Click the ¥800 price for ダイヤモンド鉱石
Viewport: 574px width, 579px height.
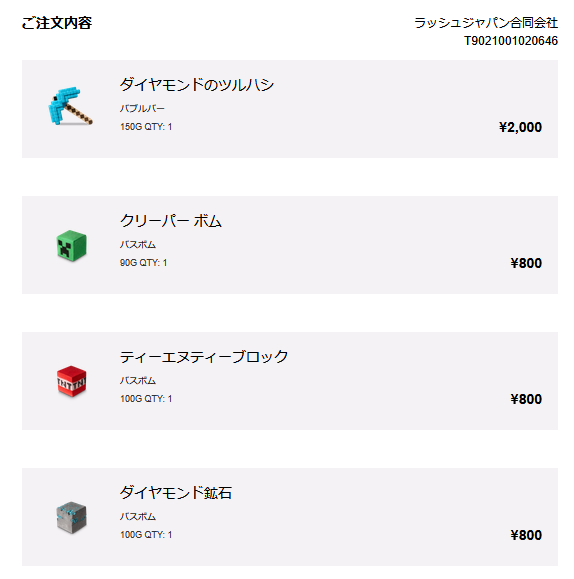pos(526,535)
